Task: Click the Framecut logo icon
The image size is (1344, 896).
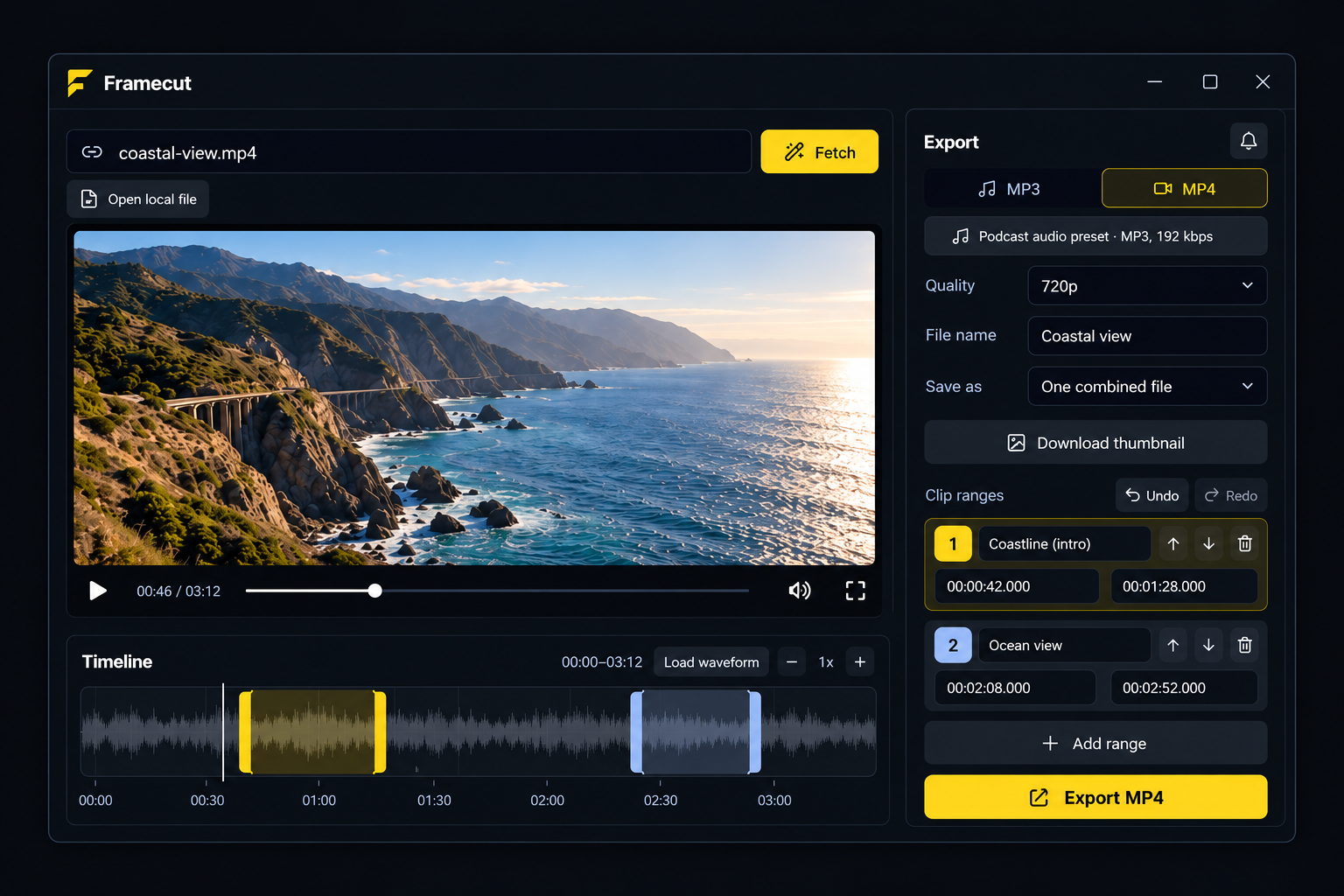Action: coord(80,83)
